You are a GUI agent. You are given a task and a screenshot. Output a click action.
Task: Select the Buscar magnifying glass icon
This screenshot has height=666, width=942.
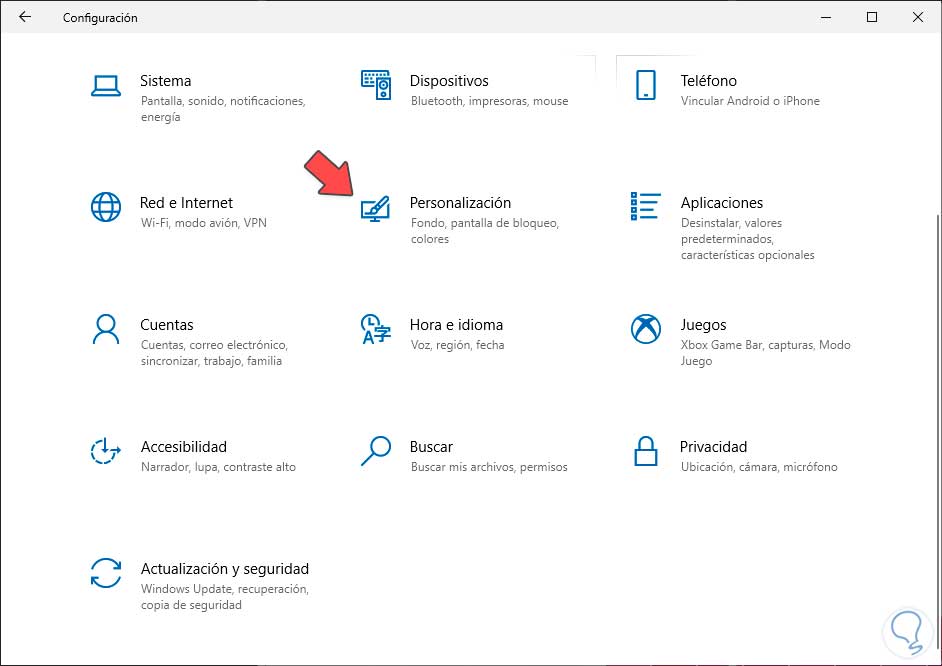(376, 451)
